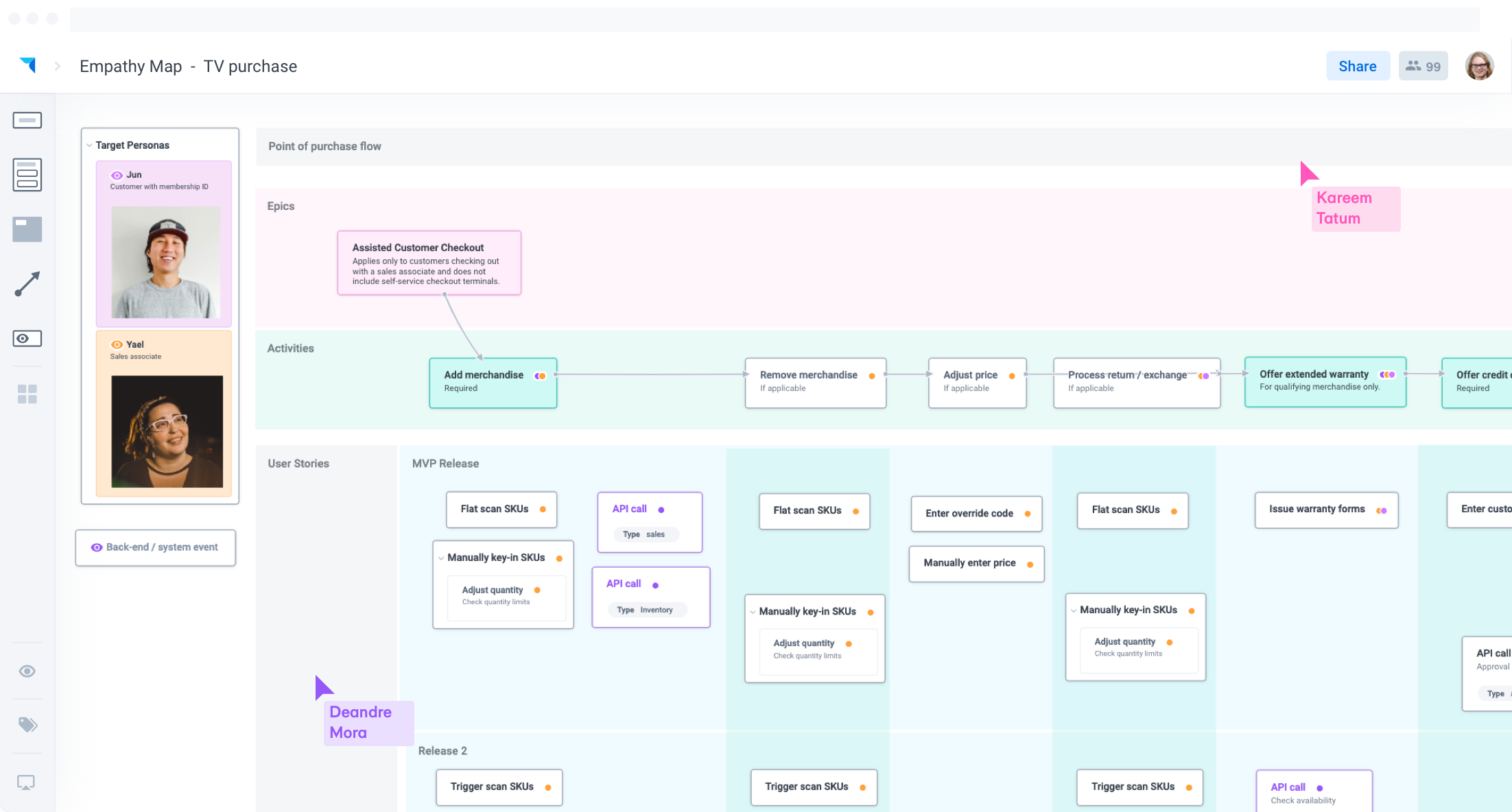The height and width of the screenshot is (812, 1512).
Task: Select the frame/container tool in left toolbar
Action: (x=27, y=229)
